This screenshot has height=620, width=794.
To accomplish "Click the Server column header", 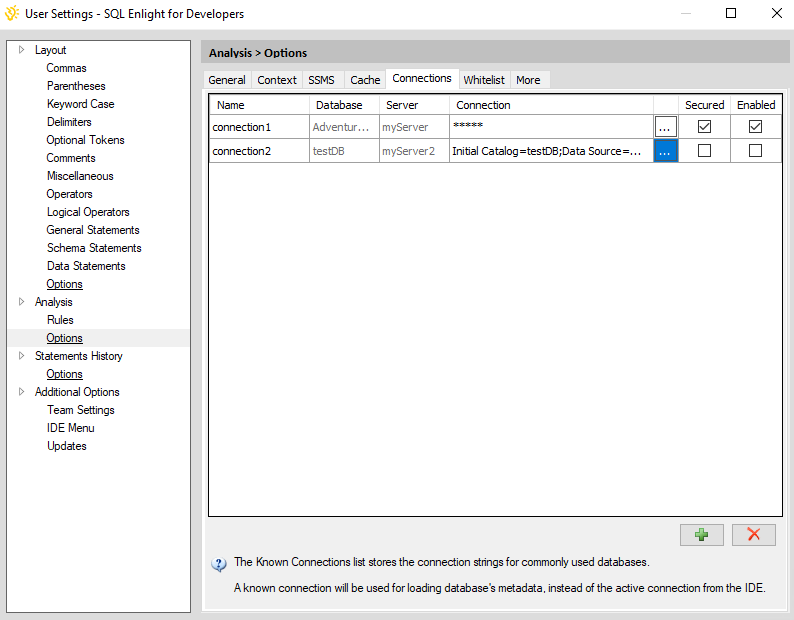I will (x=414, y=105).
